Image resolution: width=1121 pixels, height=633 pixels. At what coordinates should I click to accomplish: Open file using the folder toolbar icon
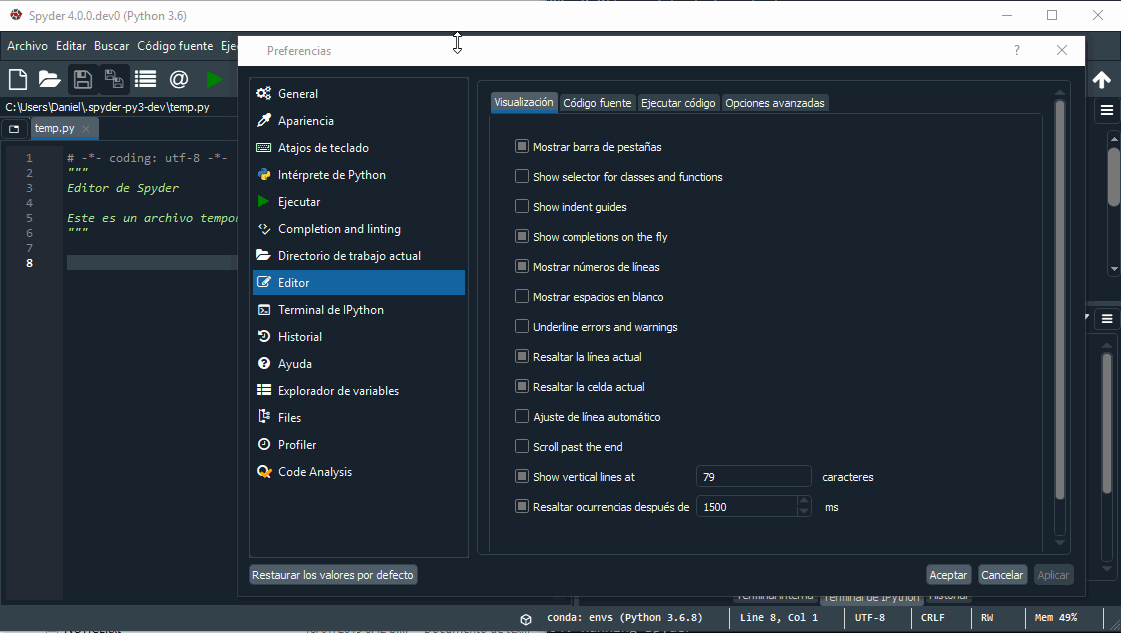click(49, 79)
